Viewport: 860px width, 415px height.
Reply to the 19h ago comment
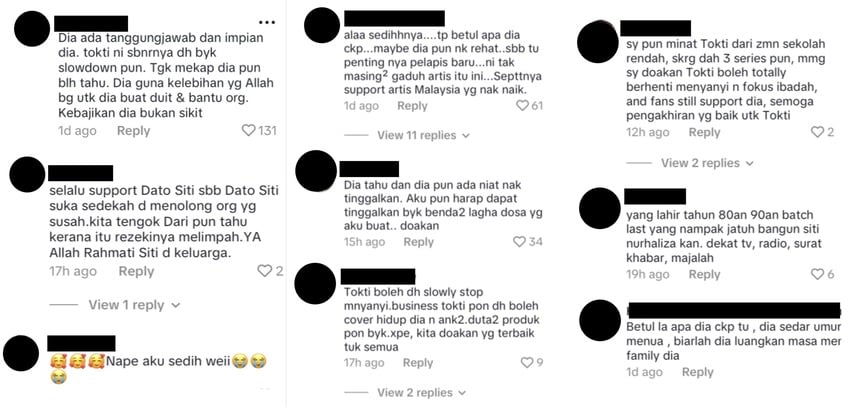tap(704, 274)
